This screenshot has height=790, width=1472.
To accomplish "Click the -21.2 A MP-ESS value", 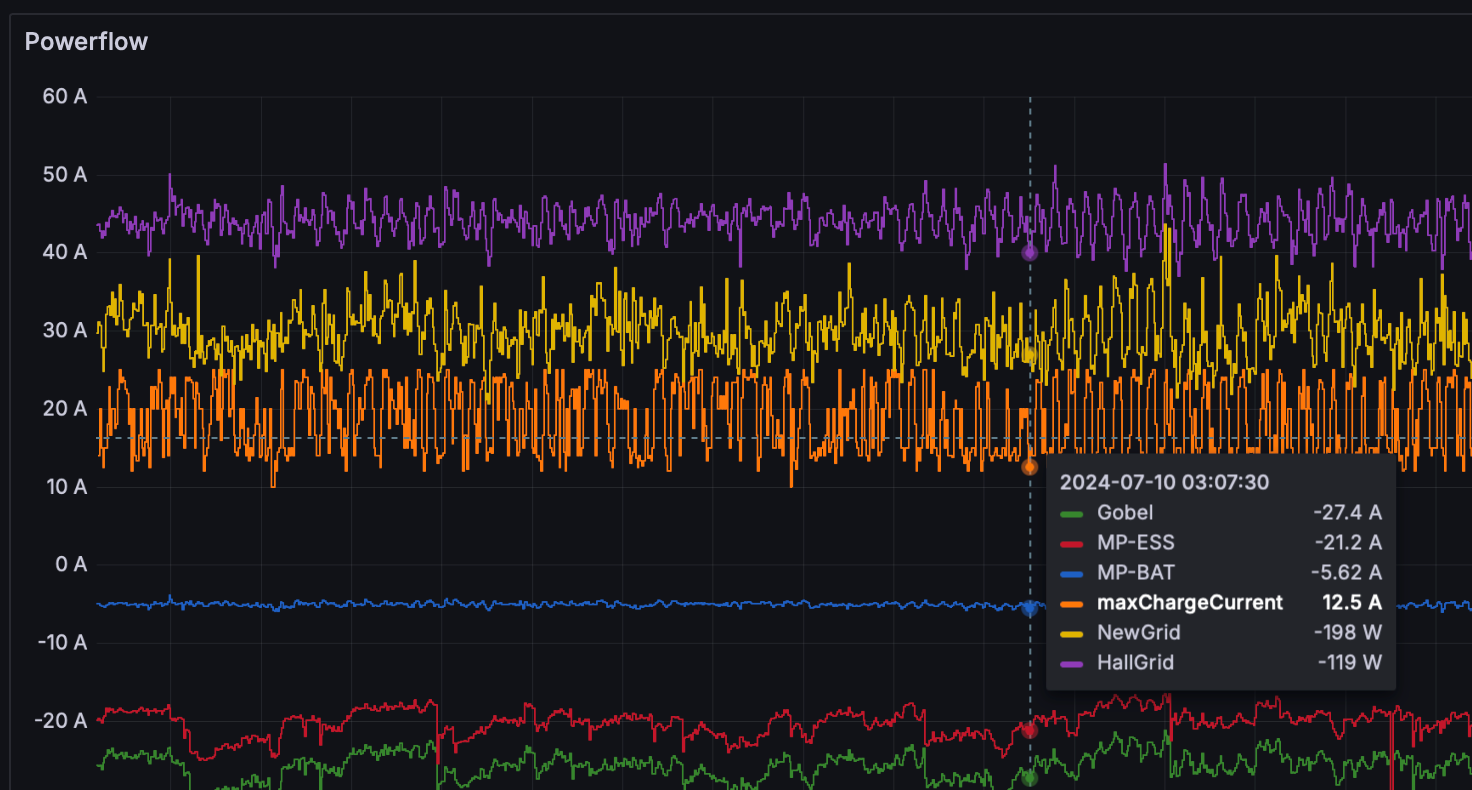I will coord(1348,543).
